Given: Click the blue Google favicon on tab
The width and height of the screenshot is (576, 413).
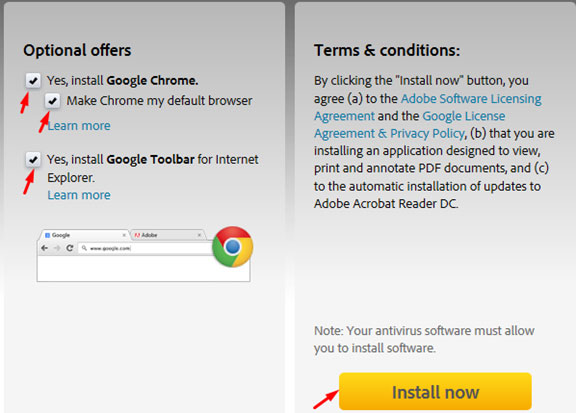Looking at the screenshot, I should click(x=47, y=235).
